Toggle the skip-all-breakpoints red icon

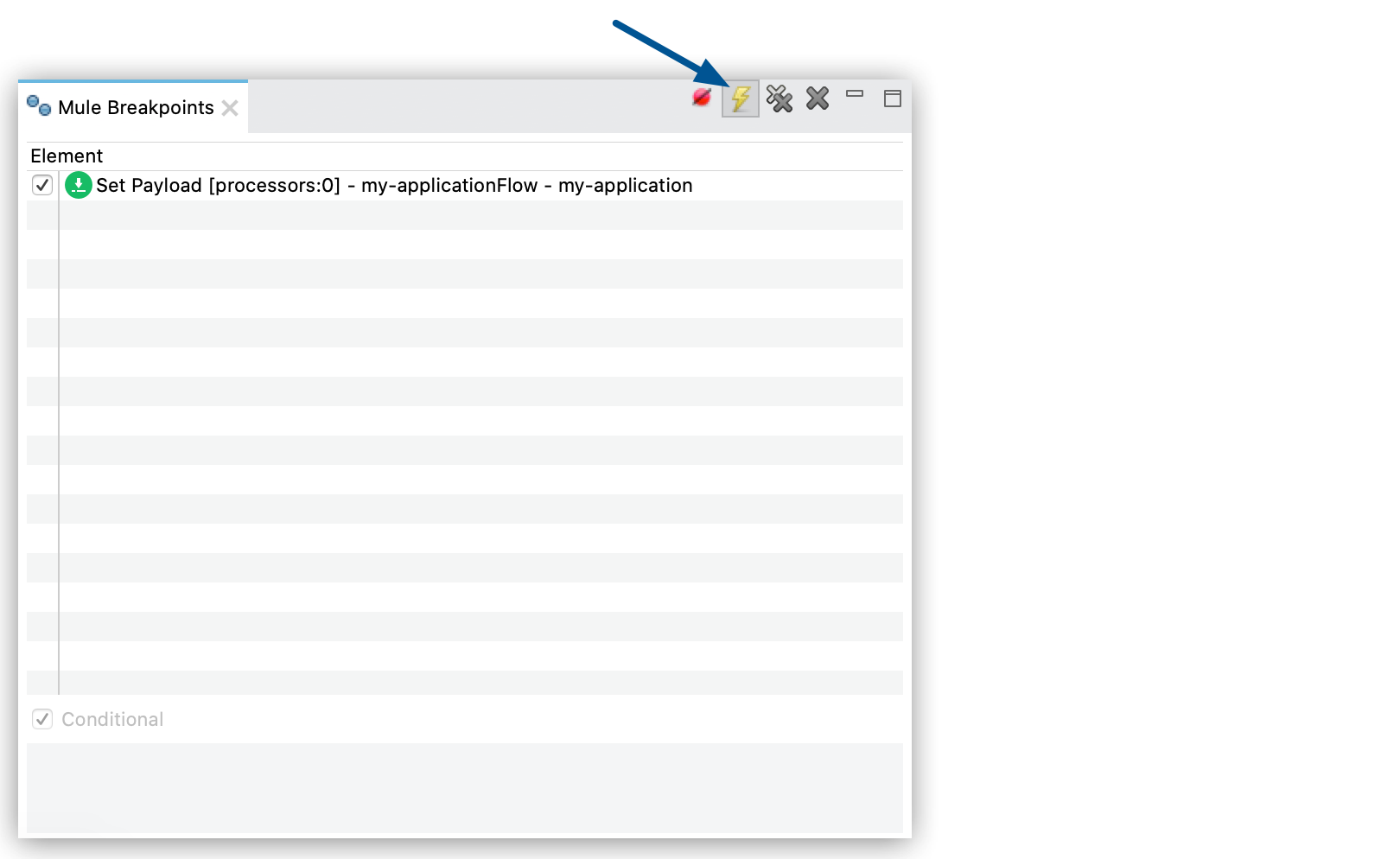point(703,98)
